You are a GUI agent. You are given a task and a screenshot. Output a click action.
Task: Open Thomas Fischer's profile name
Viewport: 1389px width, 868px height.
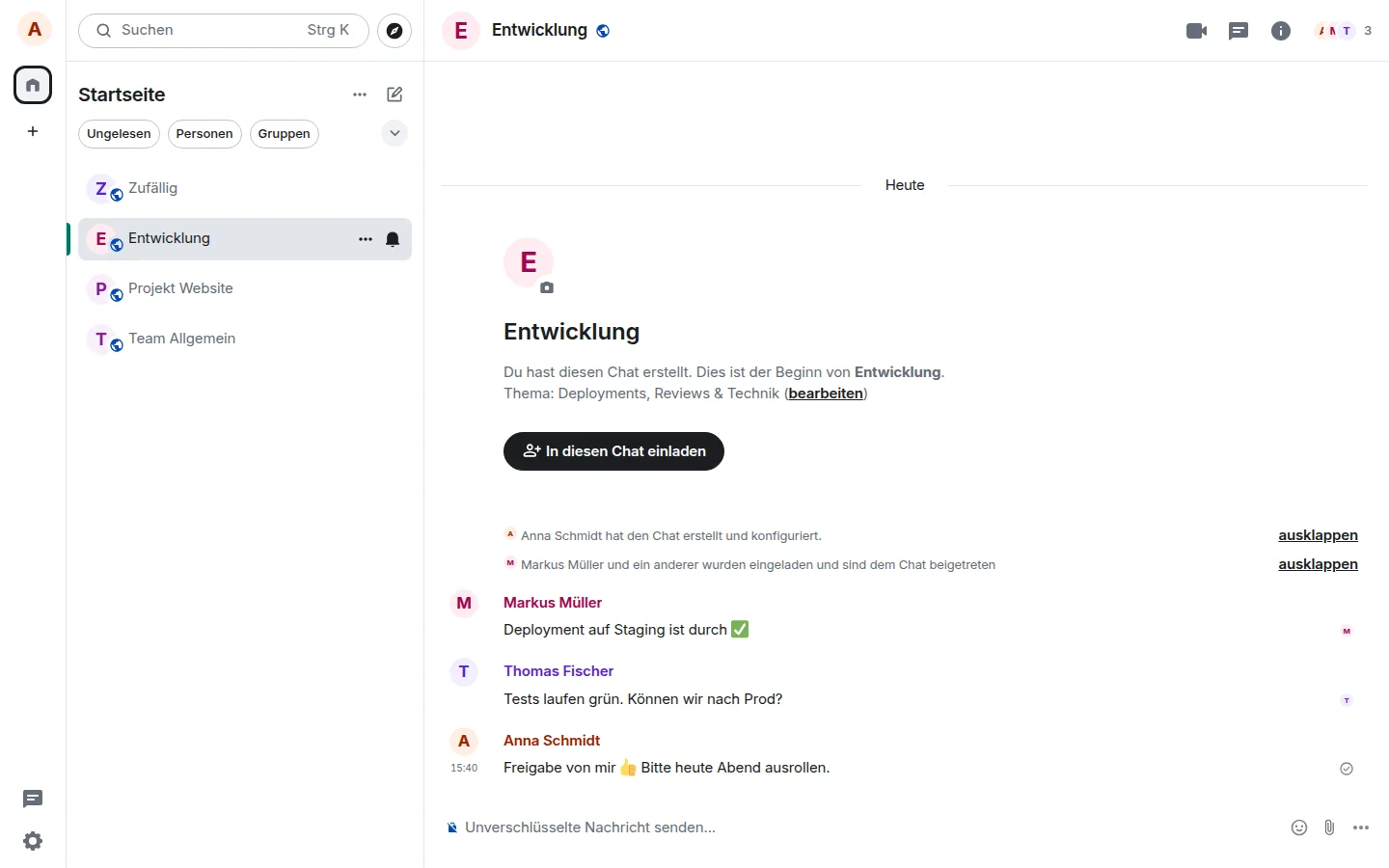[558, 671]
